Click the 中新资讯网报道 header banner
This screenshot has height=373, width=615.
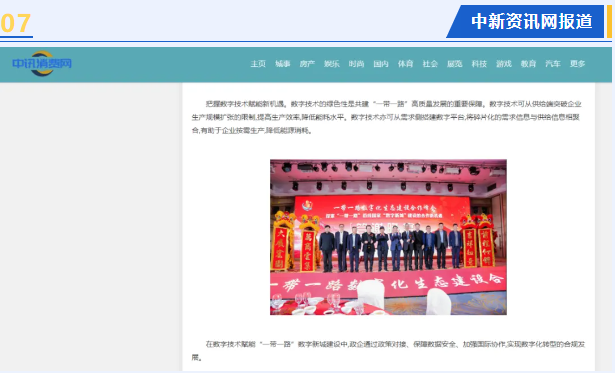526,22
